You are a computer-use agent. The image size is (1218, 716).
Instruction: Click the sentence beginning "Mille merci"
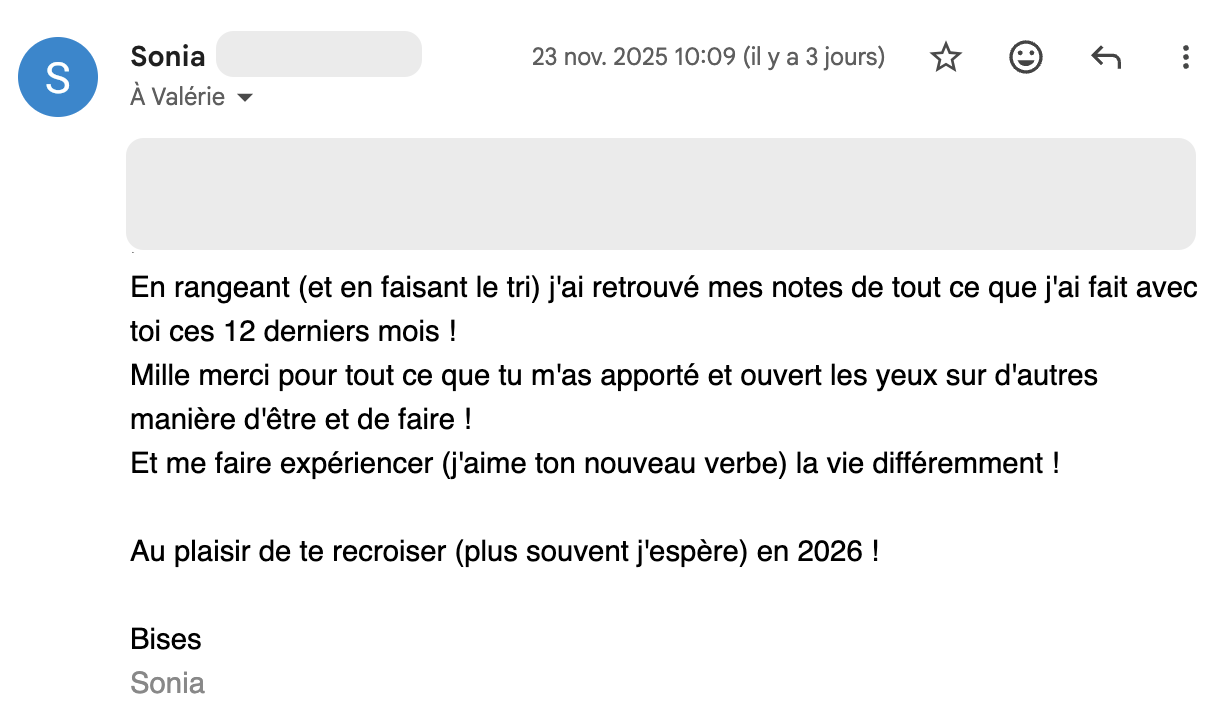tap(613, 376)
